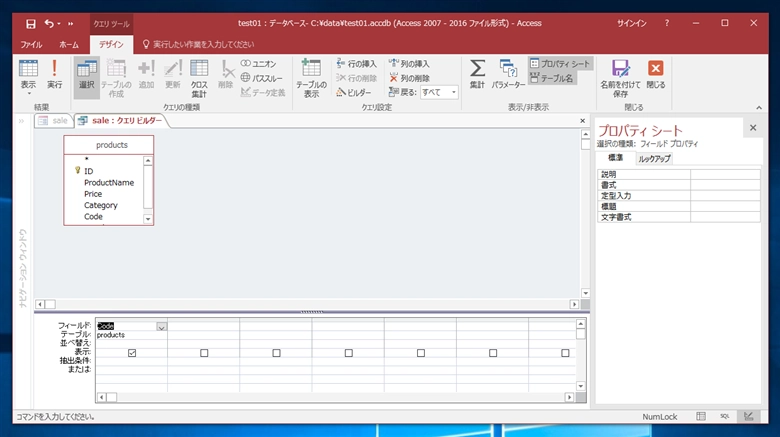Select ProductName field in products table
This screenshot has width=780, height=437.
pyautogui.click(x=109, y=183)
